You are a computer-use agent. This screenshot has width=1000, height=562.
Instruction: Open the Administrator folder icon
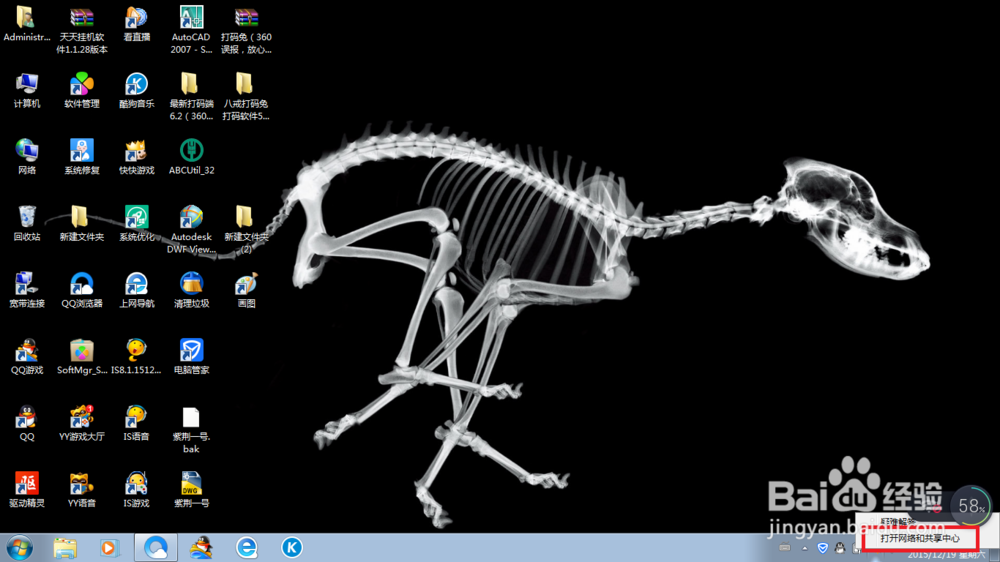[27, 24]
